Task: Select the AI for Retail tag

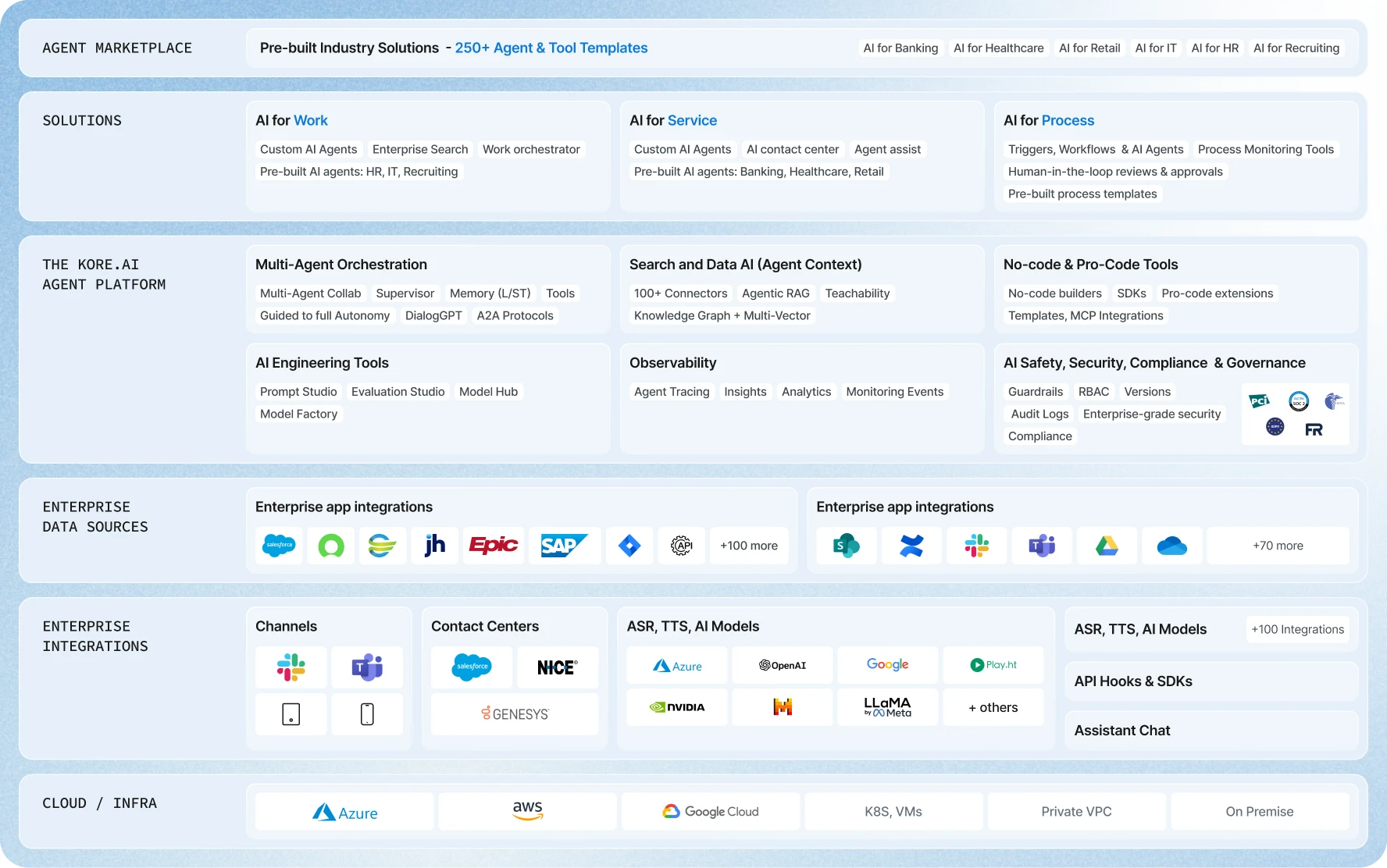Action: click(1089, 48)
